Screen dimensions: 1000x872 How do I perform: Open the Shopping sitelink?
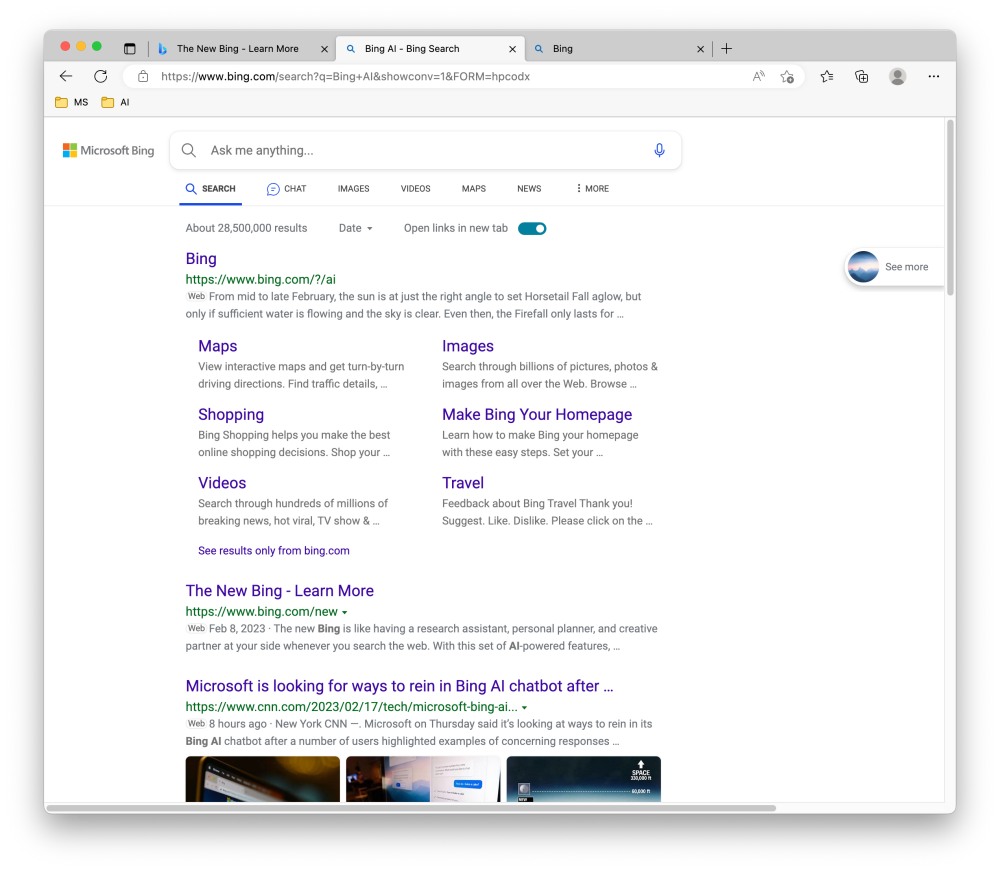(x=231, y=415)
